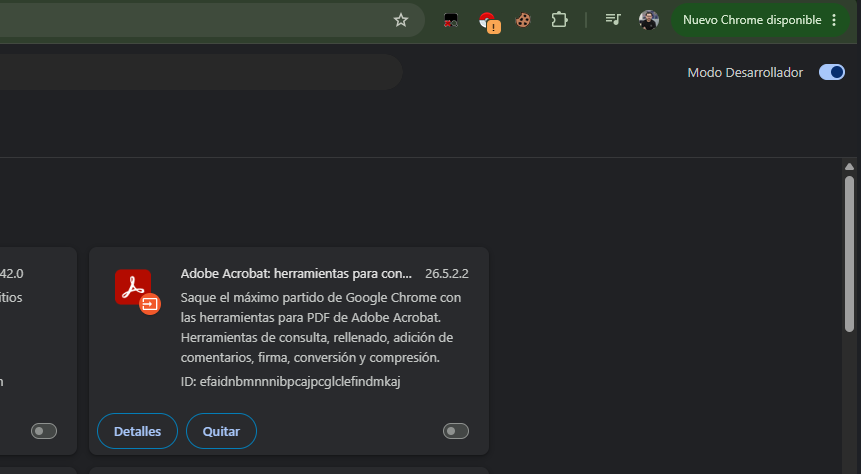The image size is (861, 474).
Task: Click Quitar to remove Adobe Acrobat
Action: (221, 431)
